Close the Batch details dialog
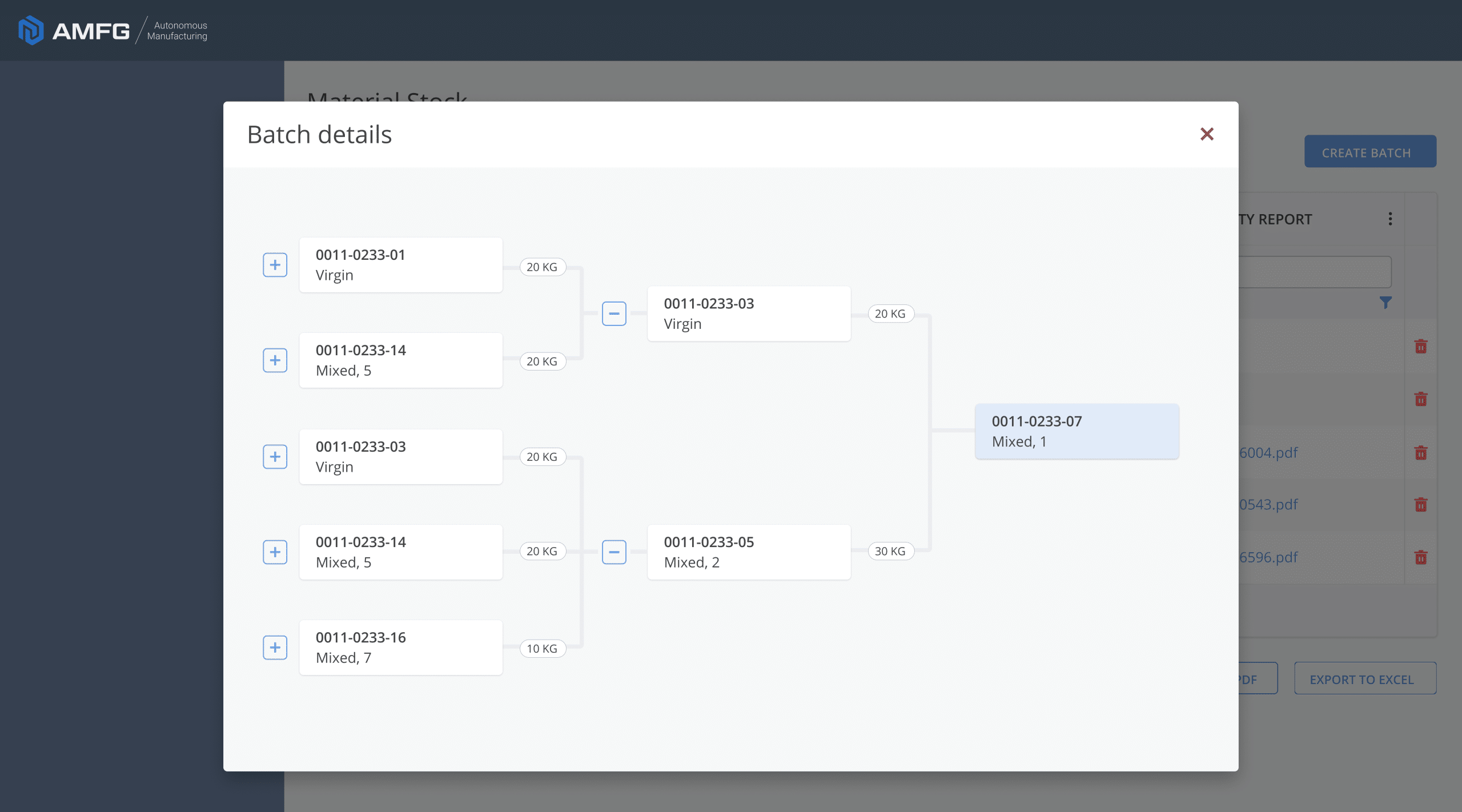 [1206, 134]
